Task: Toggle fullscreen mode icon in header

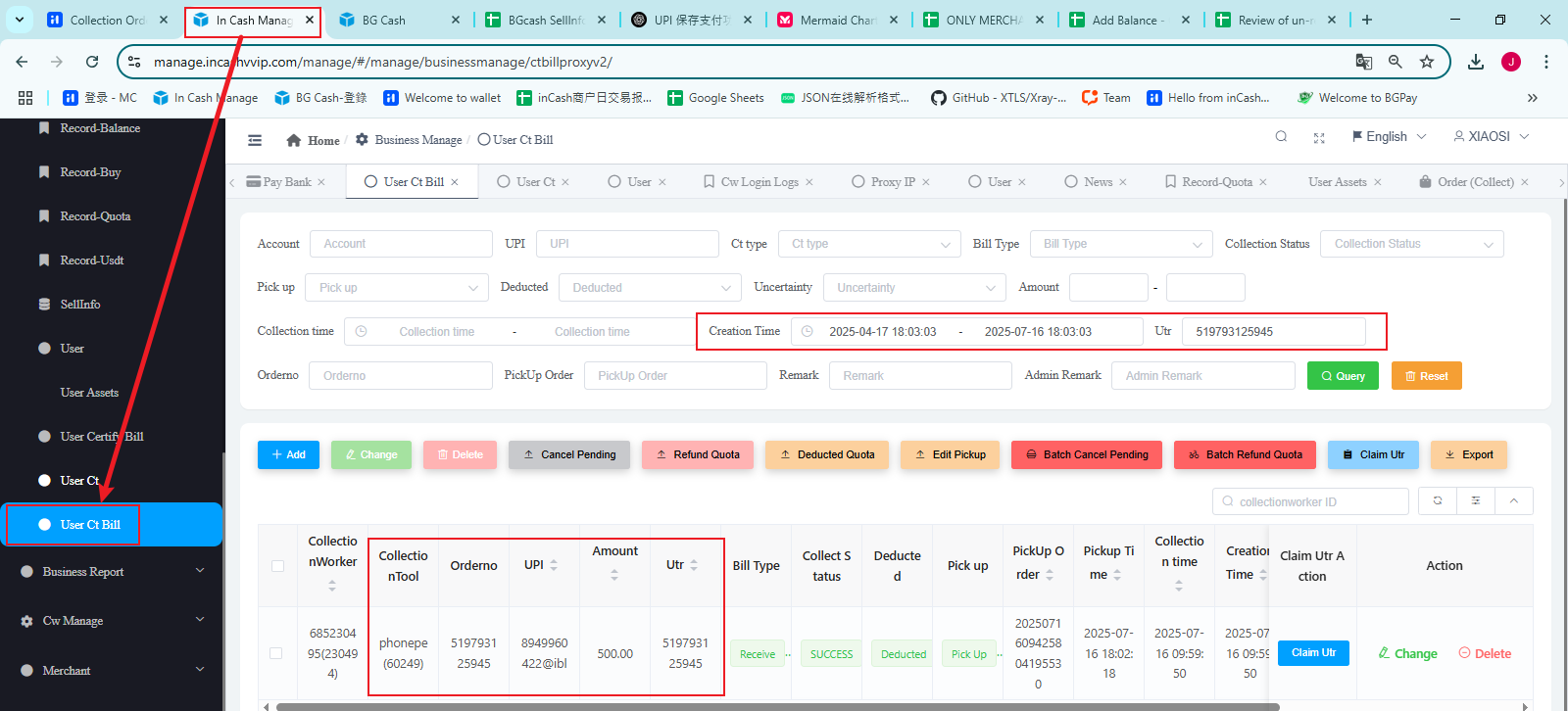Action: click(x=1319, y=138)
